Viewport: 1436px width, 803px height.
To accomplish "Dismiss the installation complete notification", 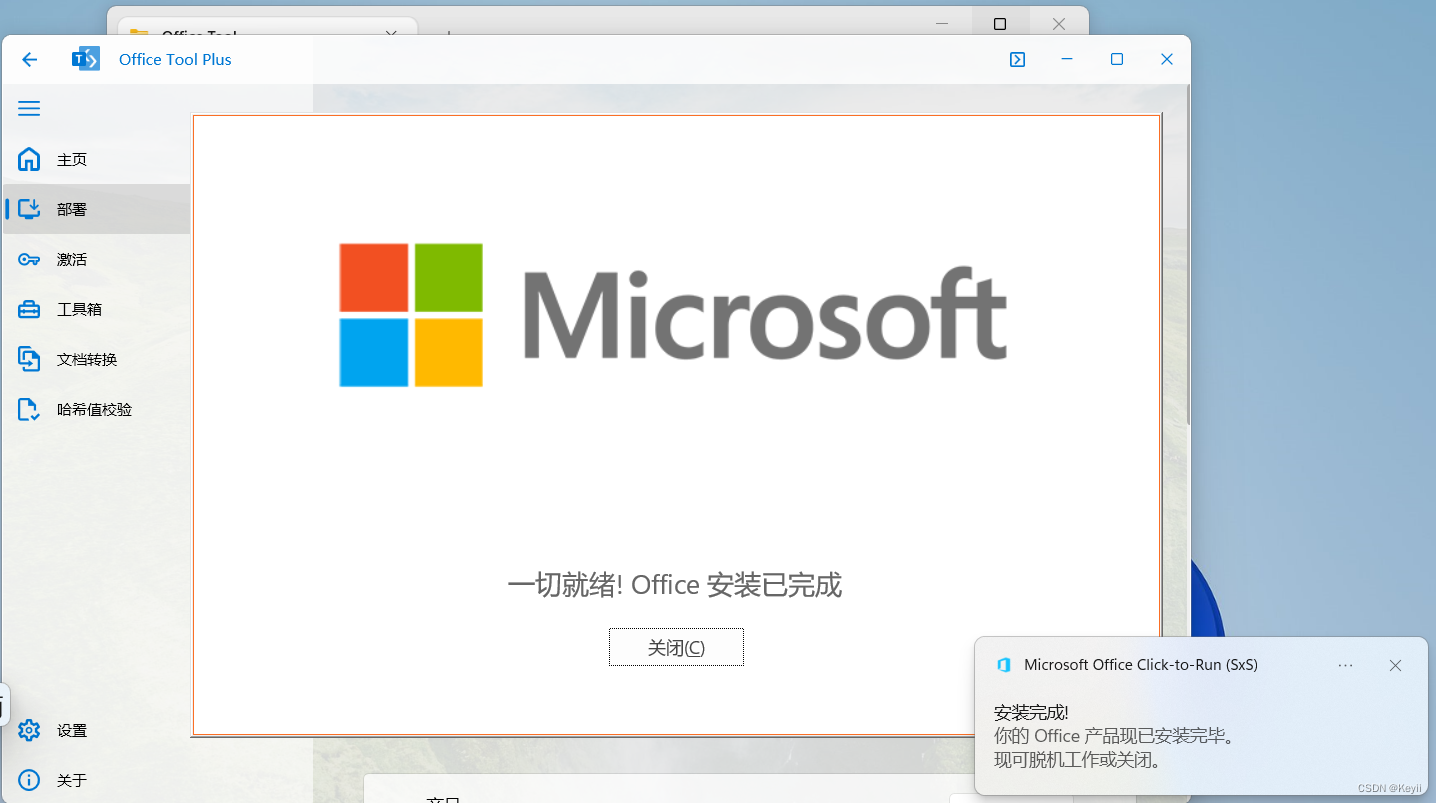I will 1395,665.
